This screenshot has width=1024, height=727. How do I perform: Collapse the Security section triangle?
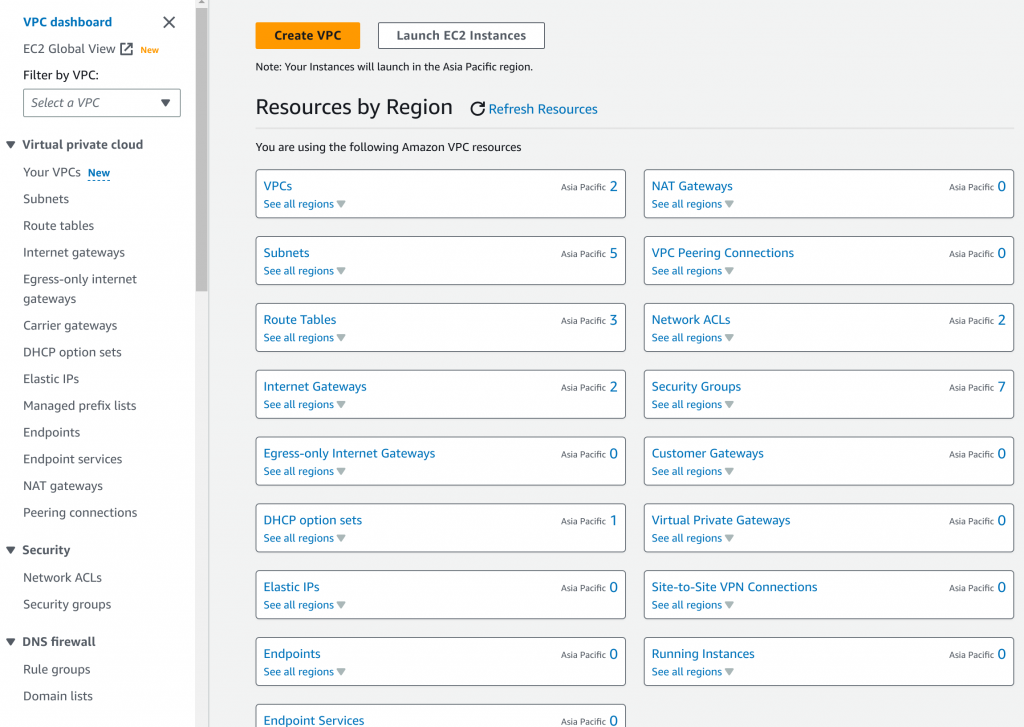coord(11,550)
